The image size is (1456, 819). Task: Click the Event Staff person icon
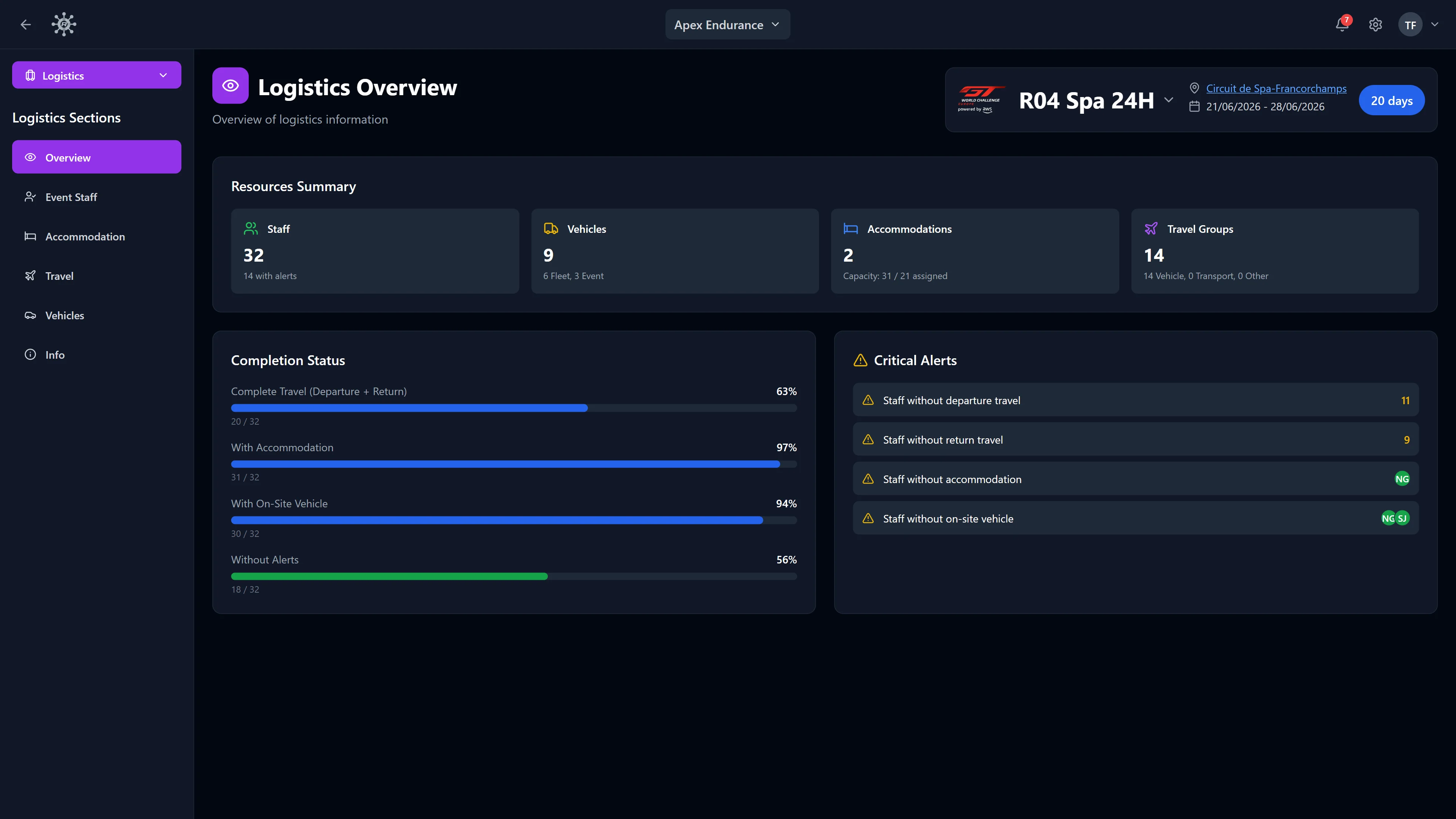coord(30,197)
